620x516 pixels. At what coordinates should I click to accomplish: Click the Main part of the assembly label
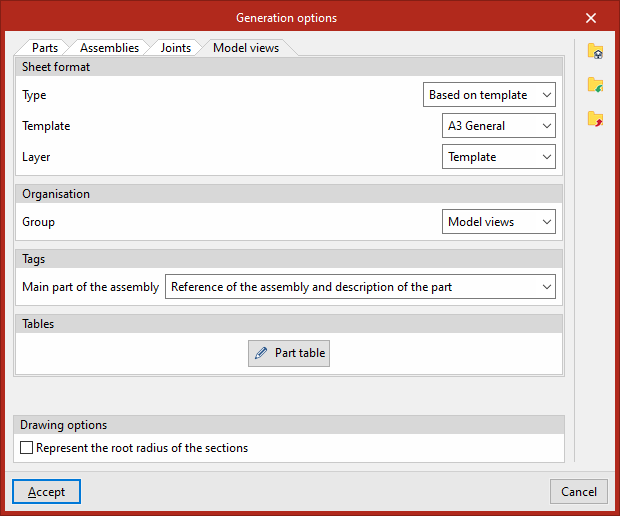[91, 287]
